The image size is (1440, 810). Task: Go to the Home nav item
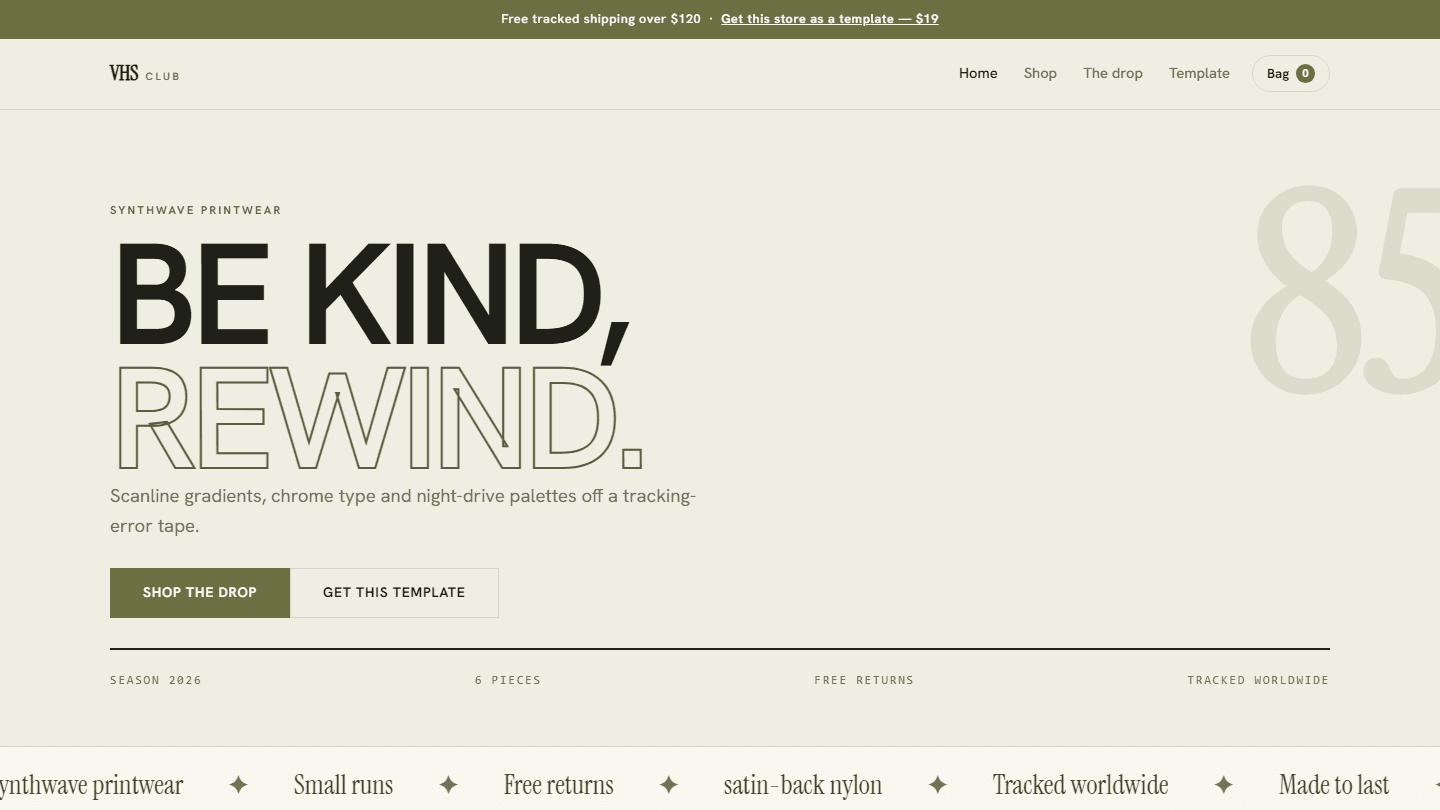978,73
